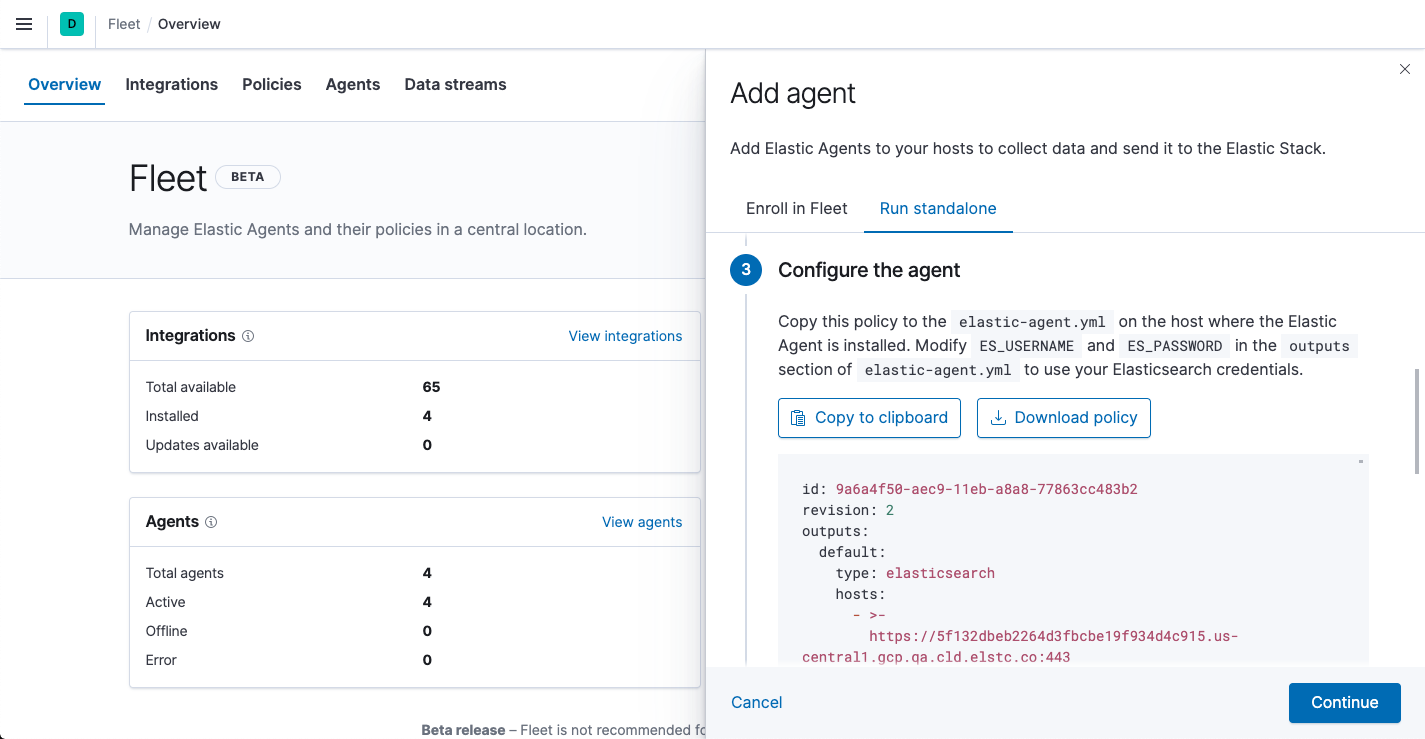
Task: Open the info tooltip beside Integrations heading
Action: (x=248, y=335)
